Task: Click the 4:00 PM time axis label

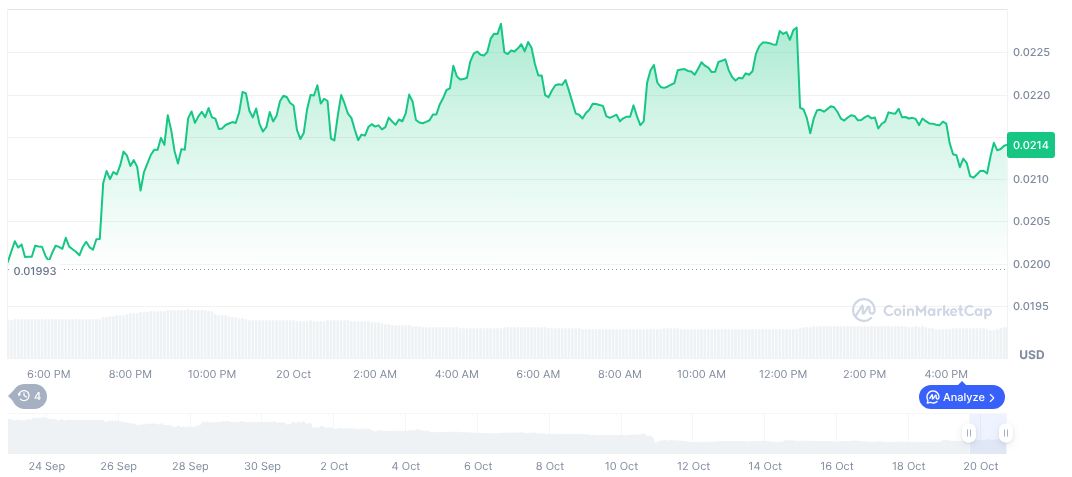Action: [946, 374]
